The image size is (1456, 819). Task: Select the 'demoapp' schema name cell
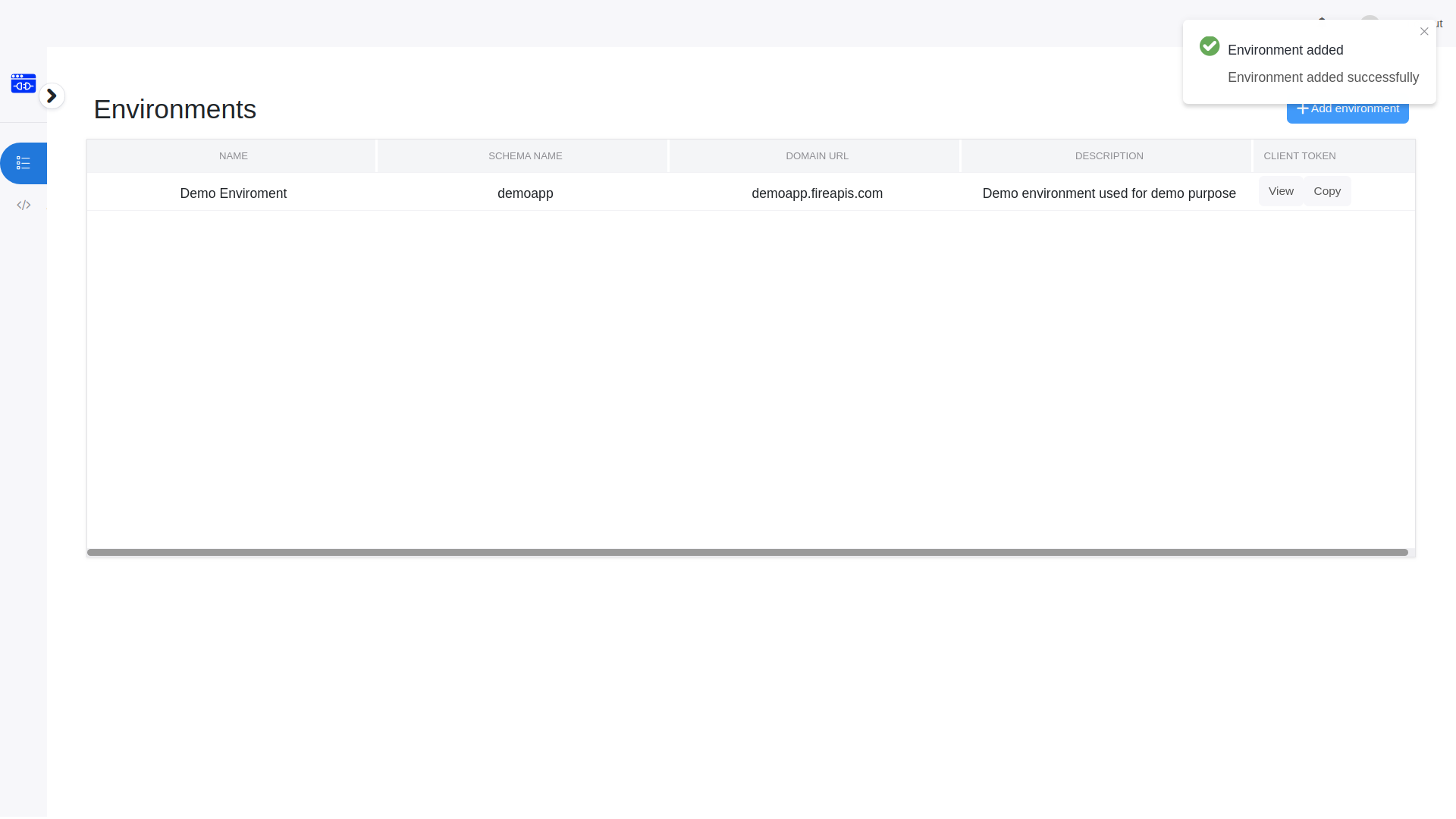click(525, 193)
